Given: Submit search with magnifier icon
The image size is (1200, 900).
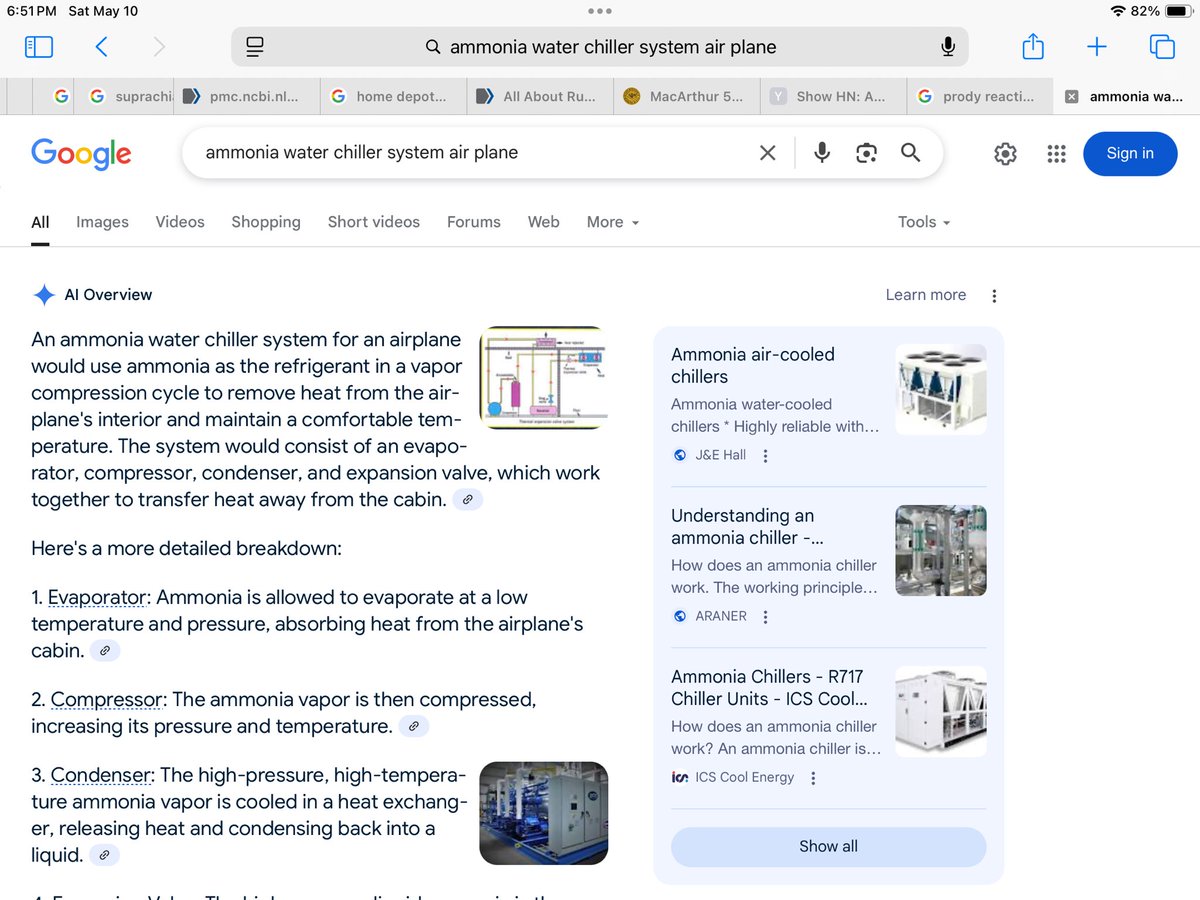Looking at the screenshot, I should (x=910, y=153).
